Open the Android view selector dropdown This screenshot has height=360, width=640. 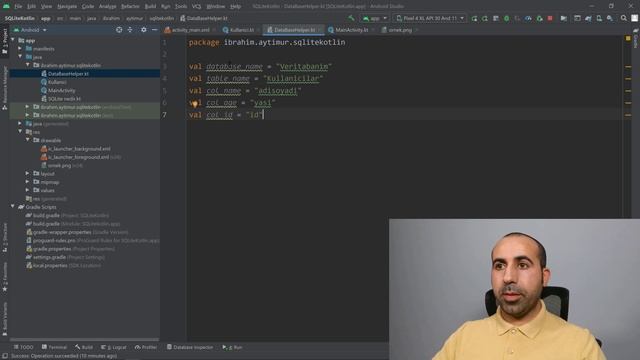pos(30,30)
